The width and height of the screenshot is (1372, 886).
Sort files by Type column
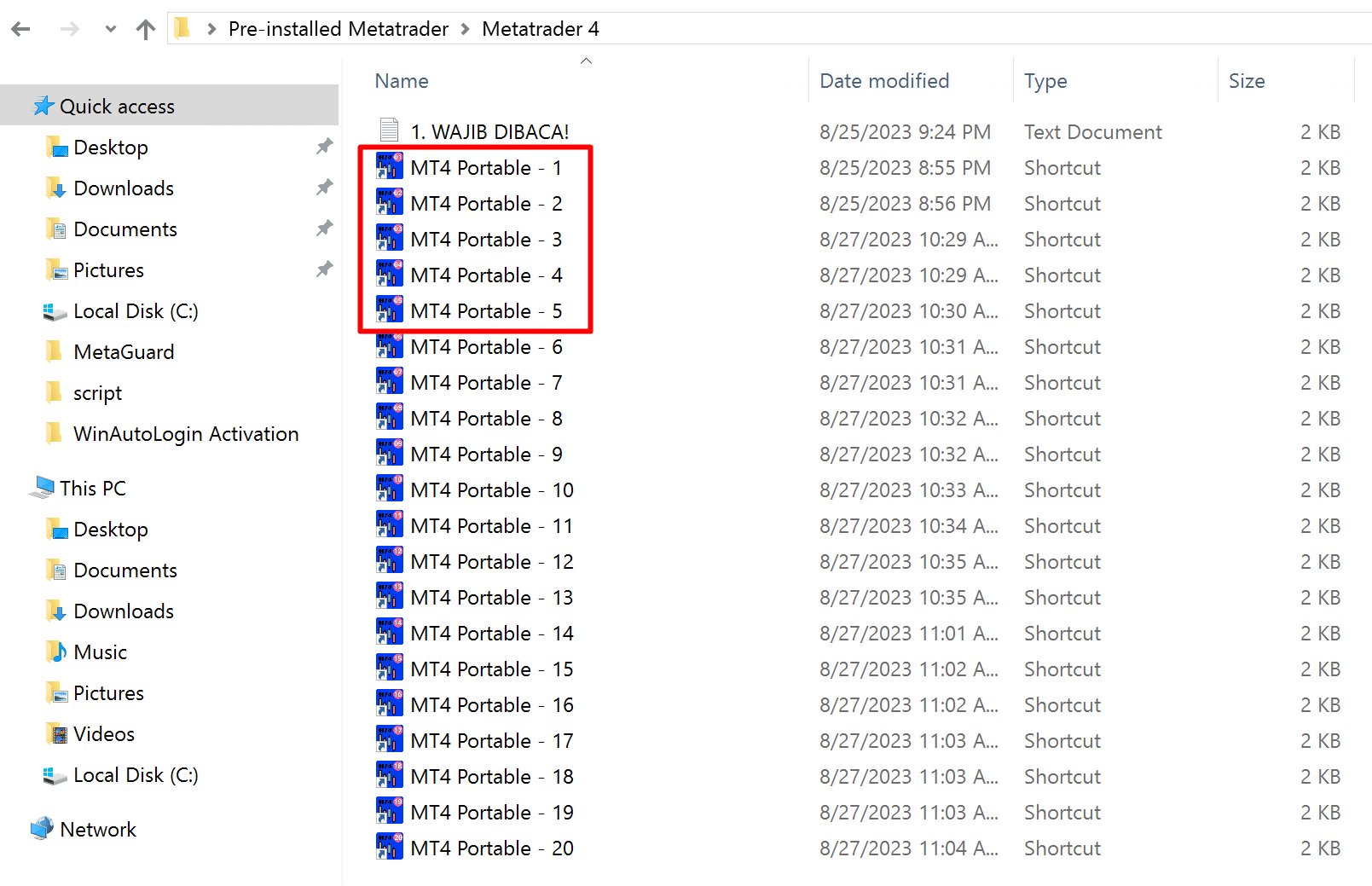click(x=1045, y=81)
